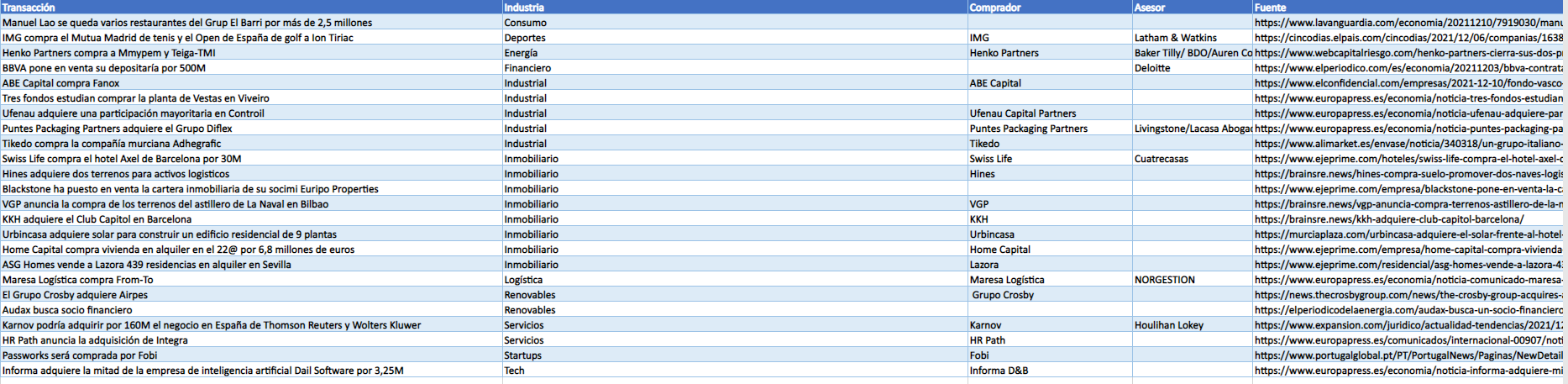The image size is (1568, 384).
Task: Click cell 'IMG compra el Mutua Madrid de tenis'
Action: 251,38
